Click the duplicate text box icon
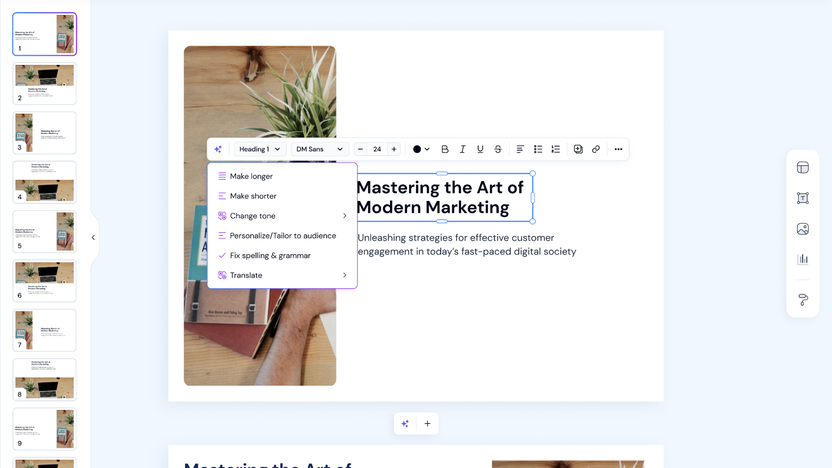The height and width of the screenshot is (468, 832). coord(578,149)
